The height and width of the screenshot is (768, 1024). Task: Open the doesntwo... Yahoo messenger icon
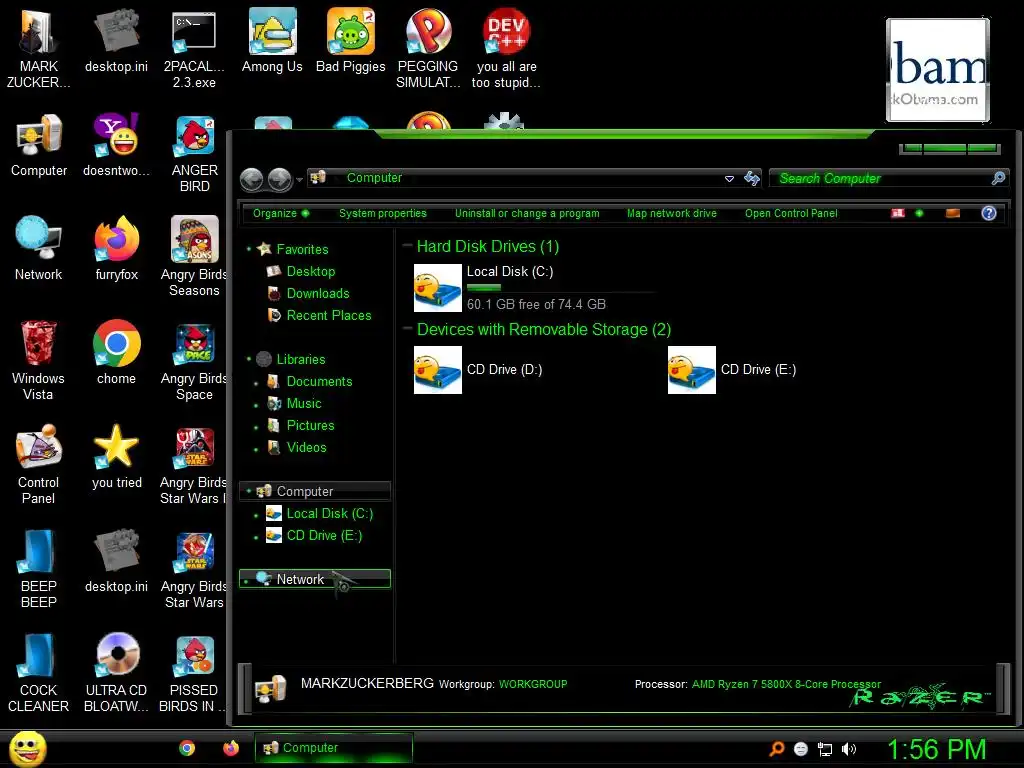coord(116,145)
